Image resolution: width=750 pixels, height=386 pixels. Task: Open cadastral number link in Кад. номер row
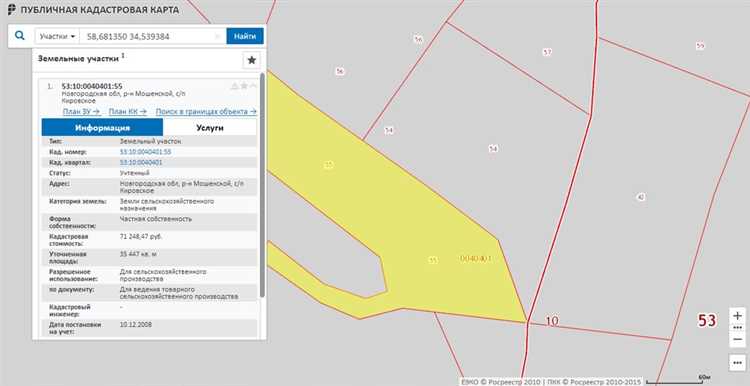coord(145,152)
